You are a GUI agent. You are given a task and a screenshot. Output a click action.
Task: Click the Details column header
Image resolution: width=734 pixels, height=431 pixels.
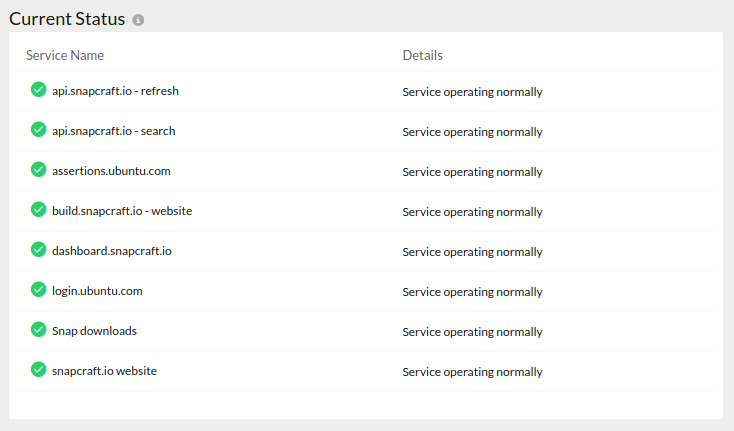click(x=422, y=55)
